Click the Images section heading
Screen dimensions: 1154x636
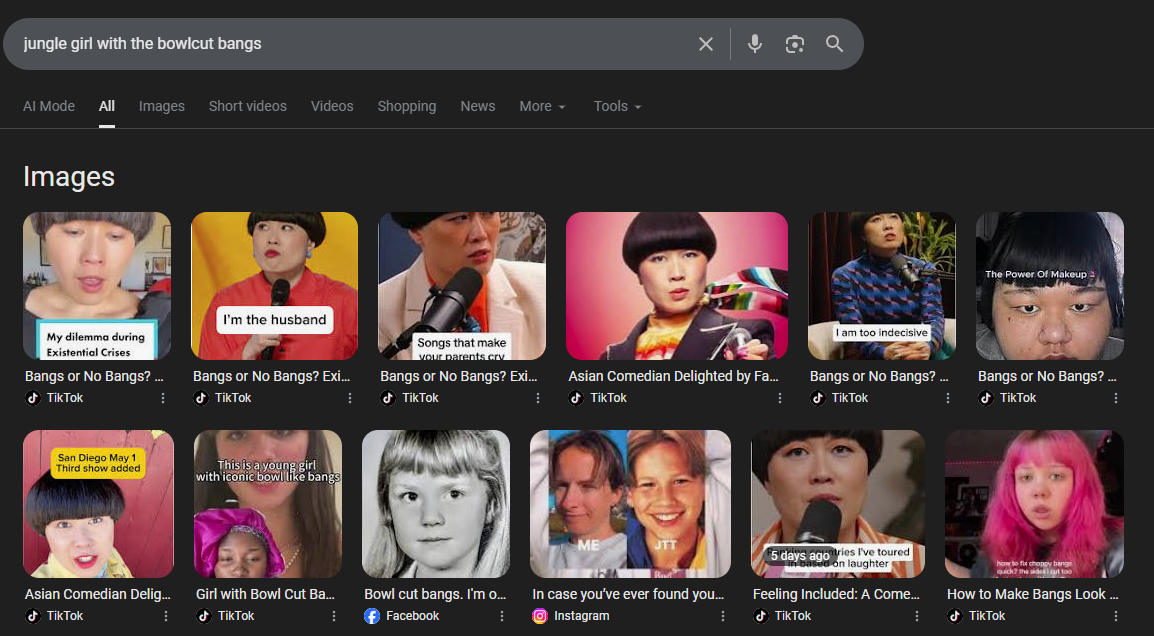[68, 177]
